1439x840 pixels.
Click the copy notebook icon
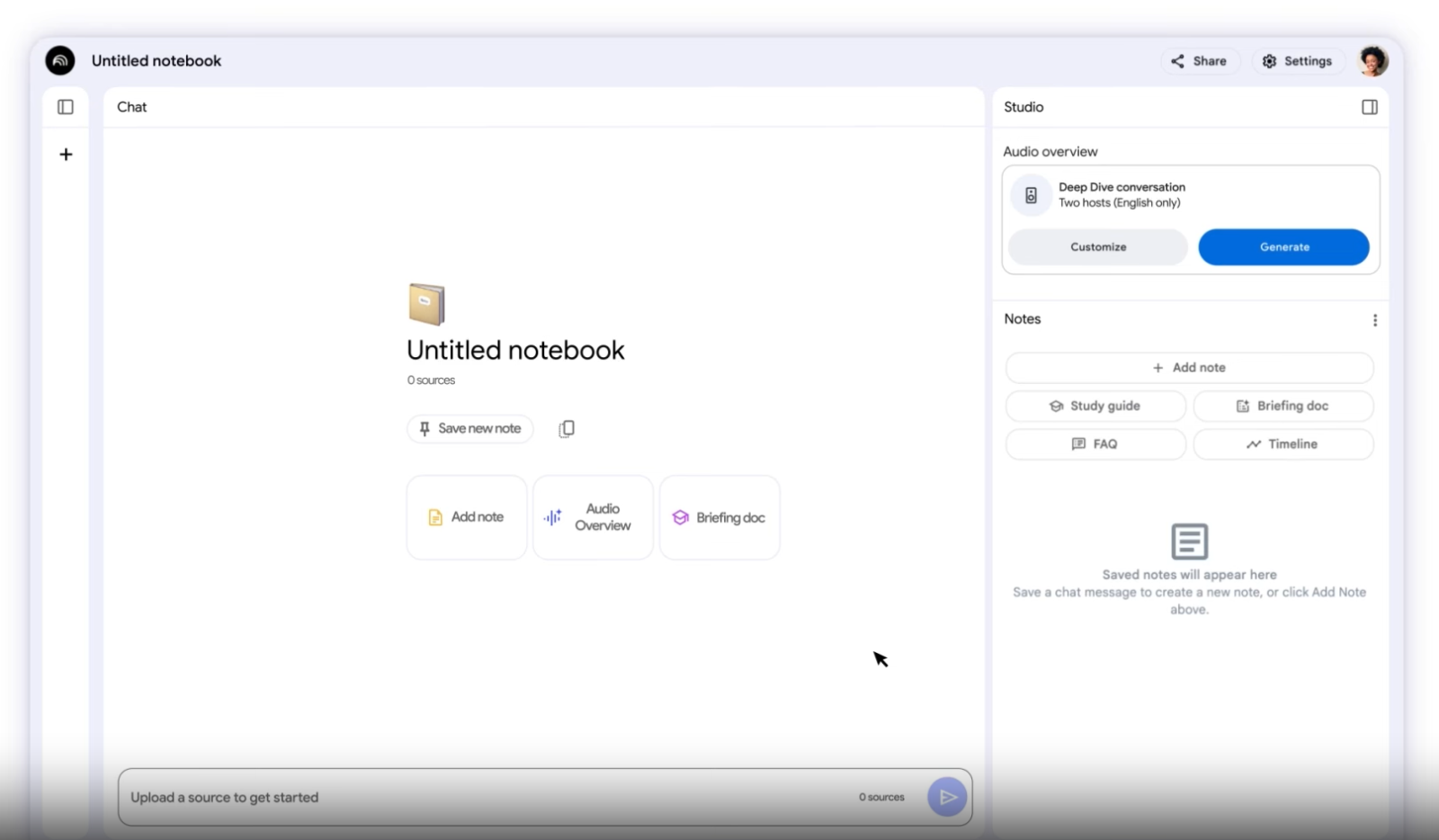567,428
